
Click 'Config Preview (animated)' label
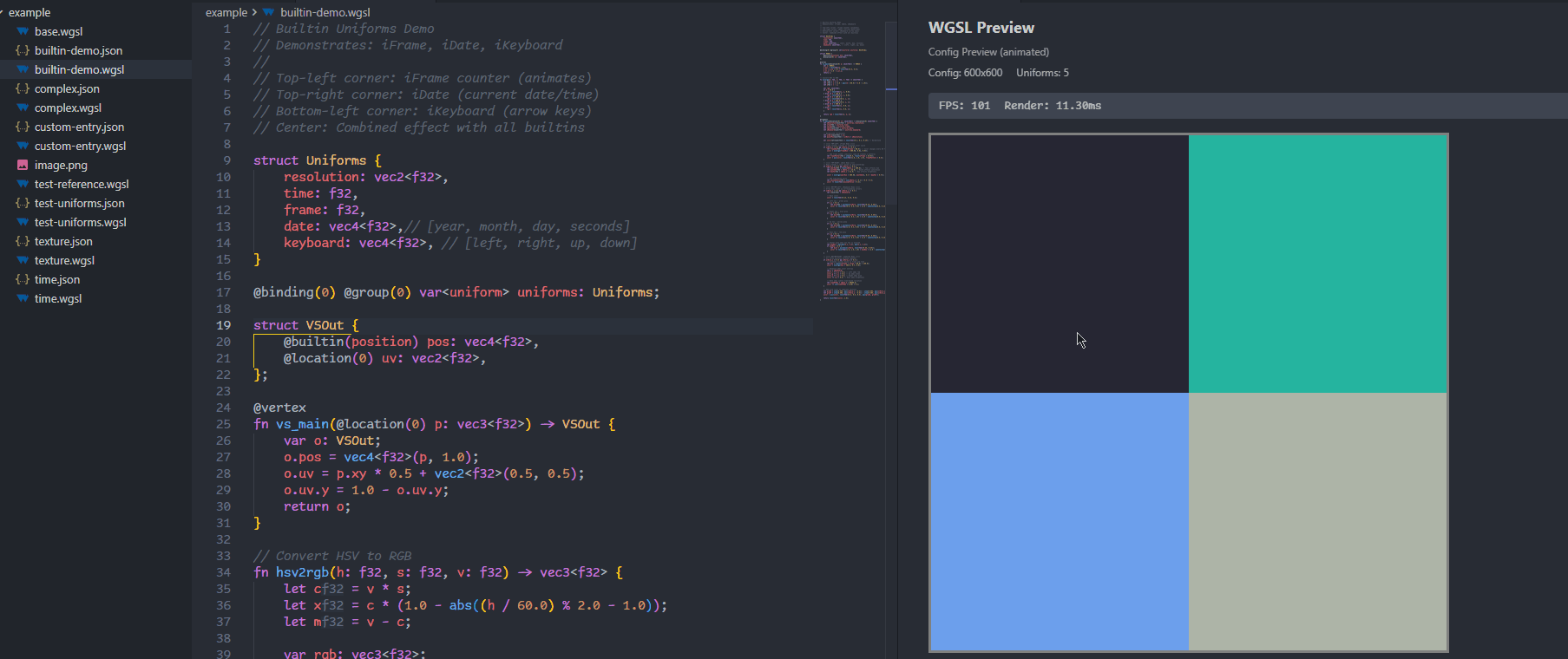point(988,52)
